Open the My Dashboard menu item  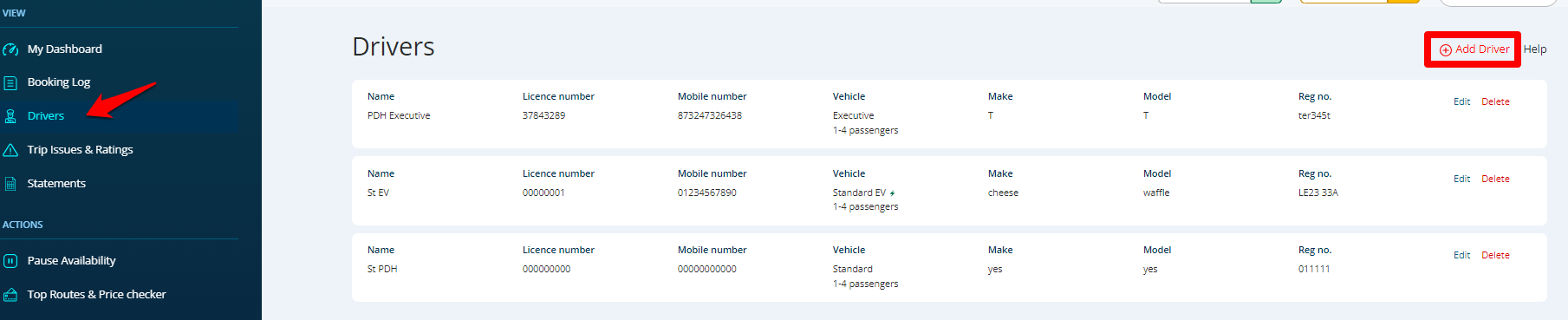point(64,49)
